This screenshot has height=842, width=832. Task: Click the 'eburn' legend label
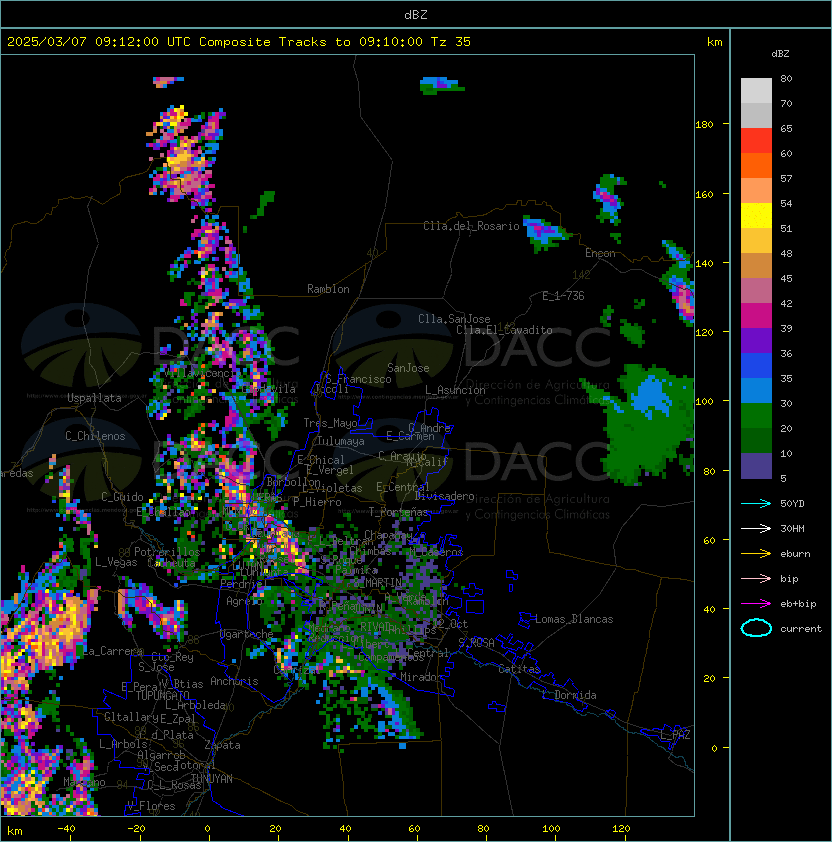[795, 554]
